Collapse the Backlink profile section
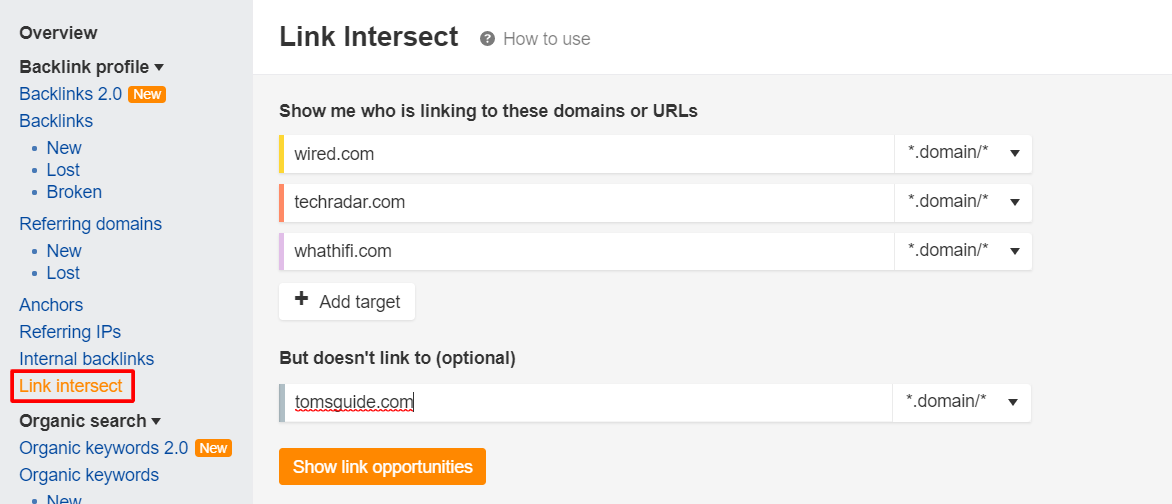Viewport: 1172px width, 504px height. (x=158, y=68)
